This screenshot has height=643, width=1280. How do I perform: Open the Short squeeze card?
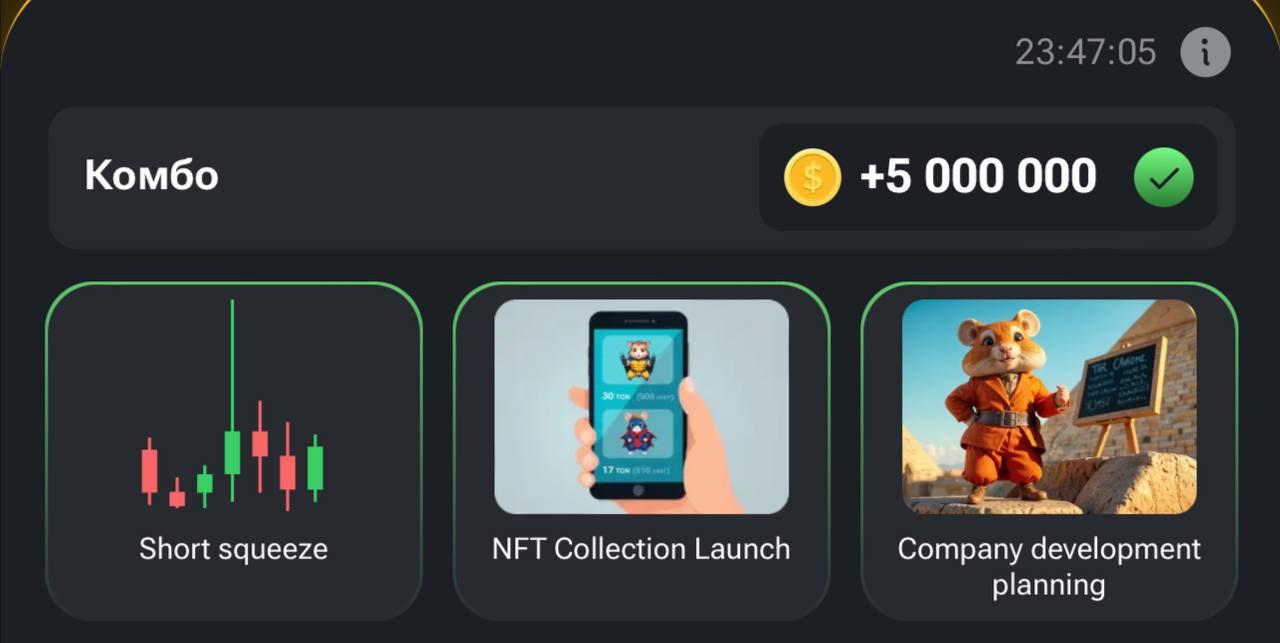234,451
